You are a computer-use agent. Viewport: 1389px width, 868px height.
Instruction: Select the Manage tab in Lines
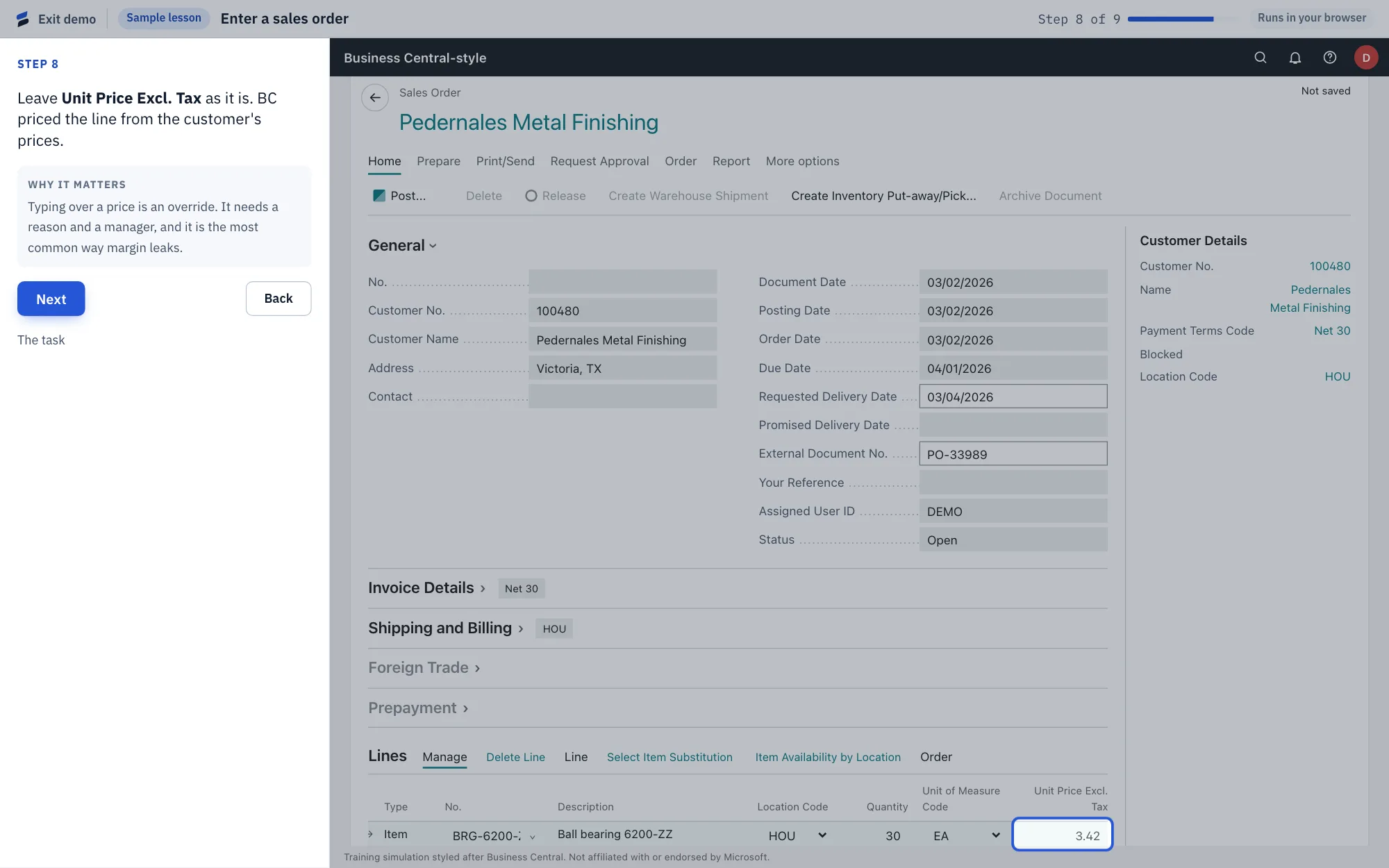(444, 757)
